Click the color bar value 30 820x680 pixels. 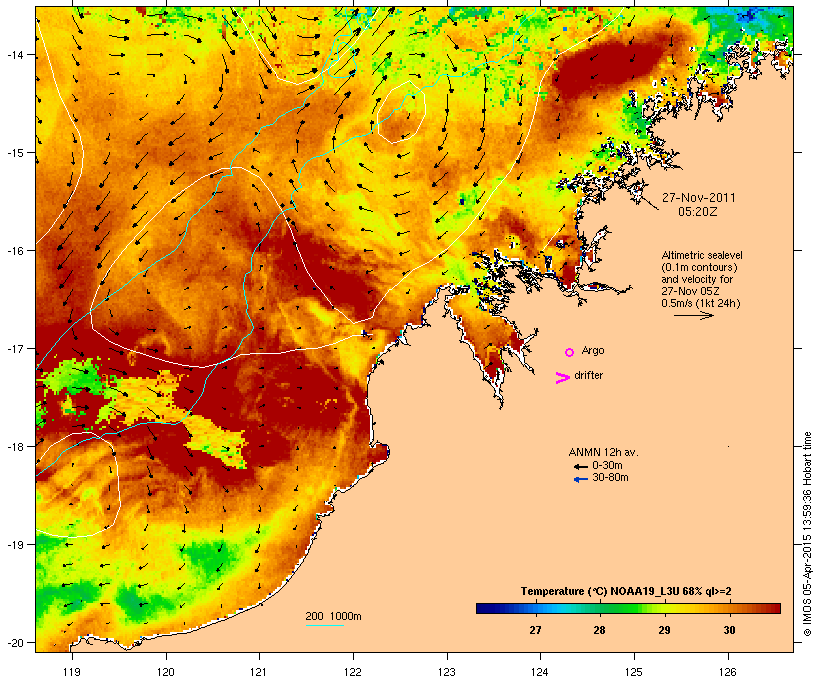point(729,630)
